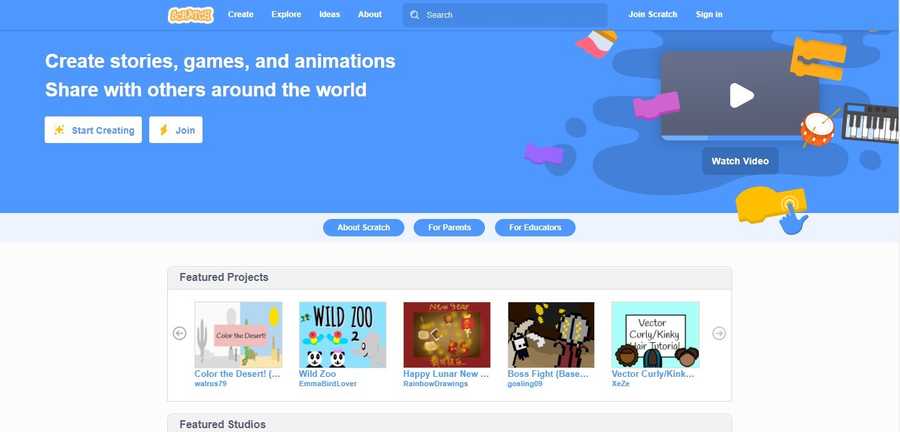Screen dimensions: 900x432
Task: Open the Boss Fight project title link
Action: [x=548, y=374]
